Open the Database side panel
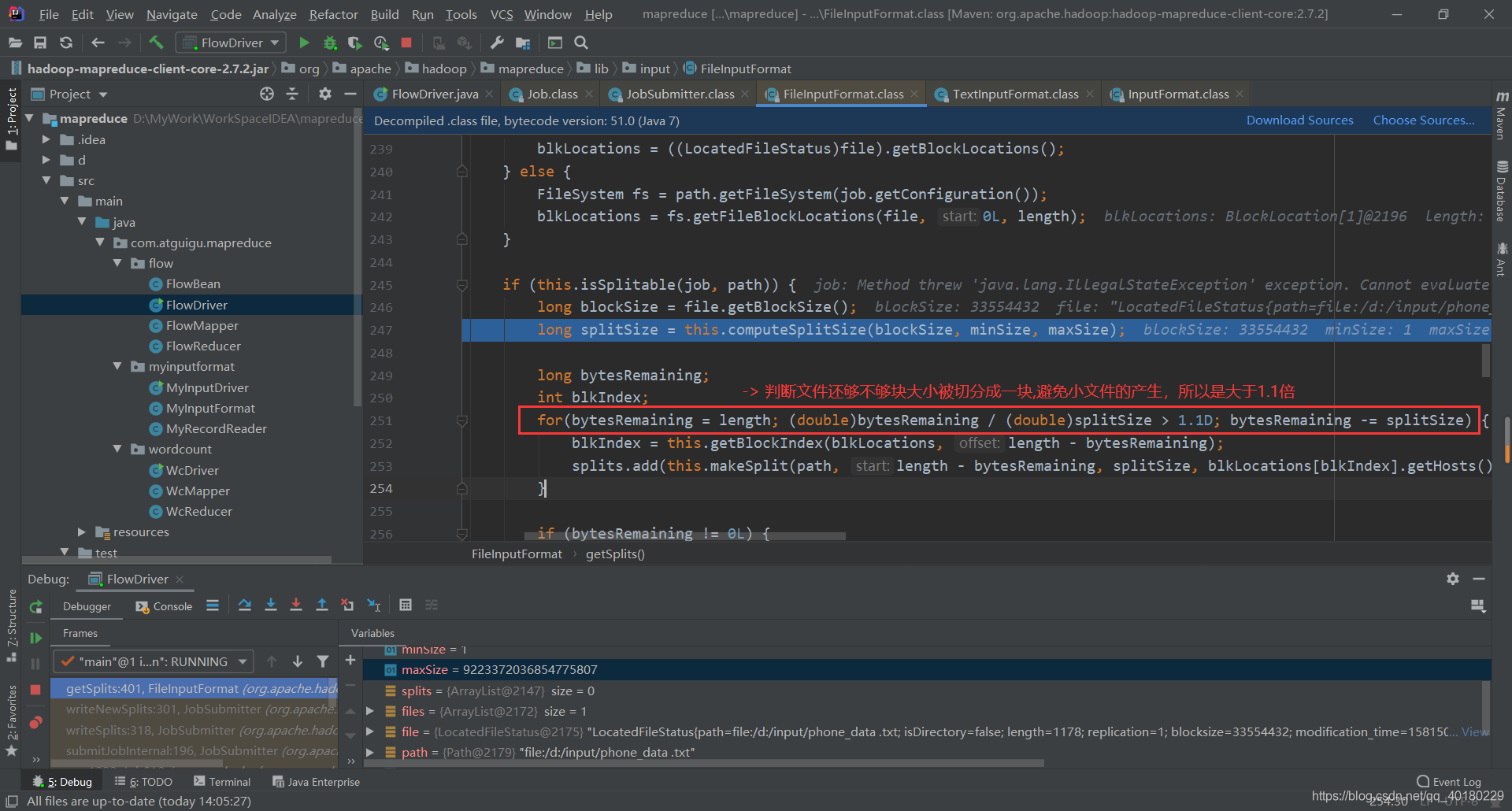This screenshot has height=811, width=1512. [1503, 191]
